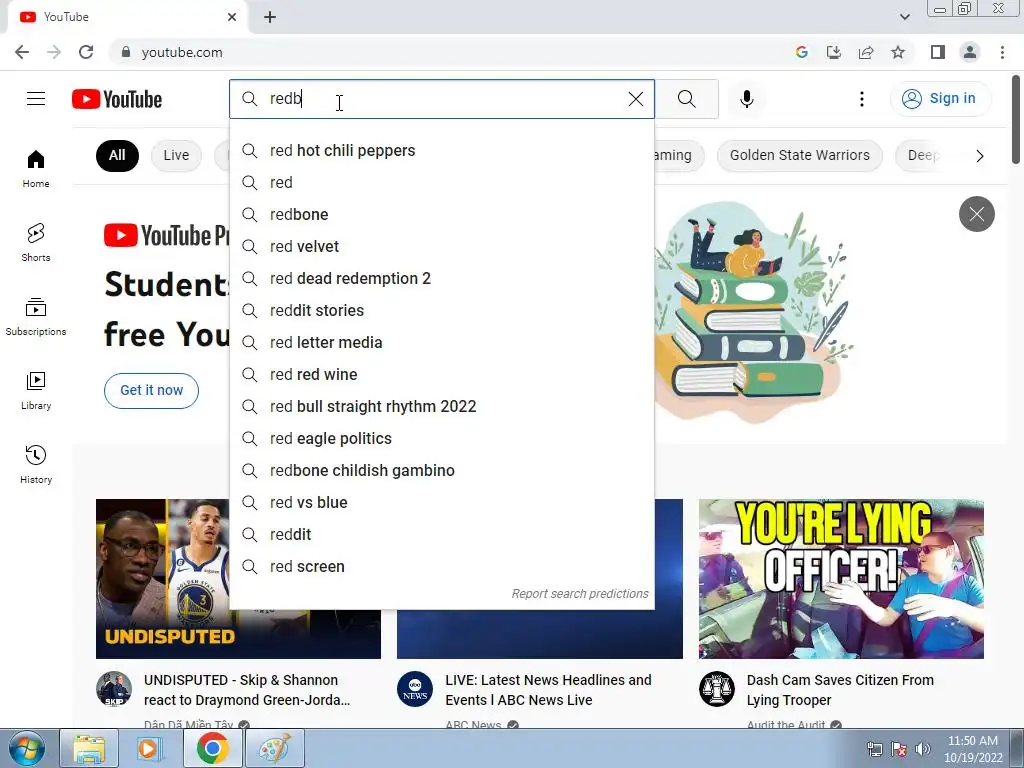Open Subscriptions in the sidebar
The image size is (1024, 768).
[x=36, y=316]
